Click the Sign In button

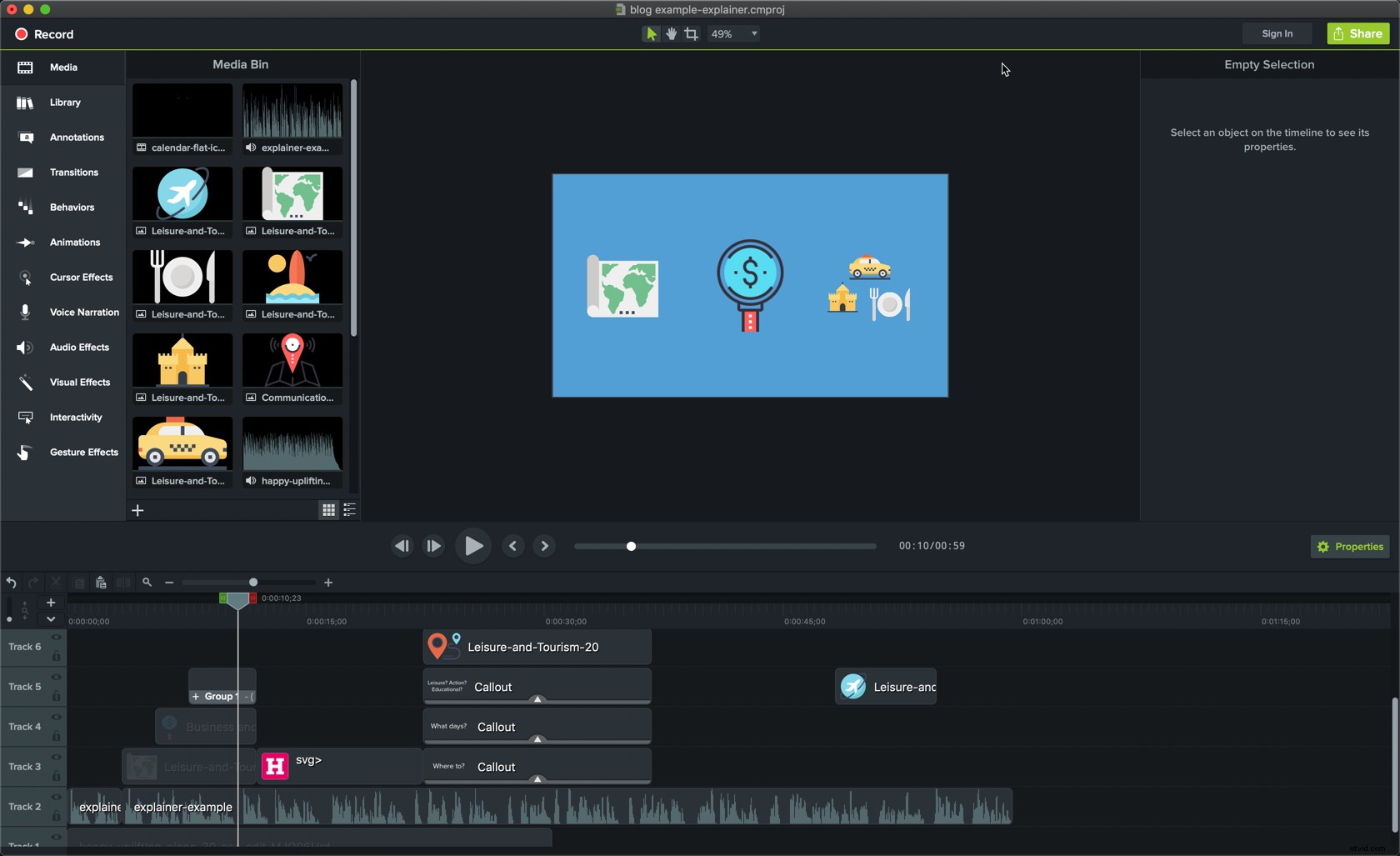(x=1277, y=33)
